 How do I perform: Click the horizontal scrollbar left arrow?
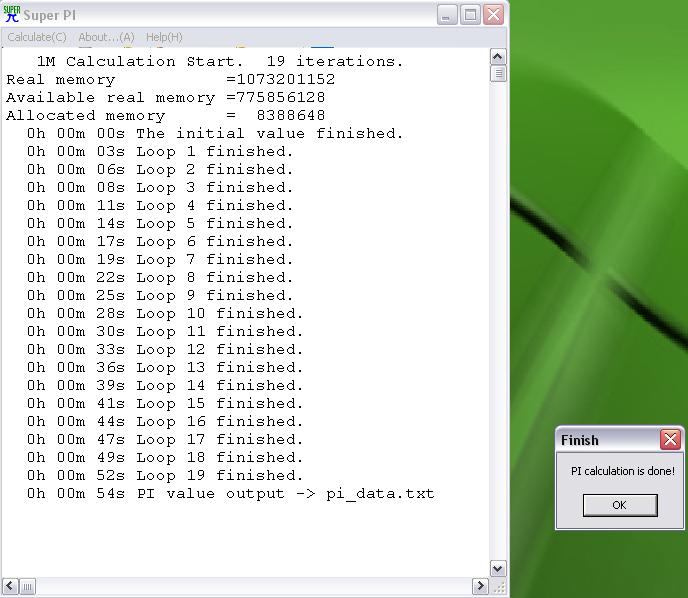pyautogui.click(x=10, y=586)
